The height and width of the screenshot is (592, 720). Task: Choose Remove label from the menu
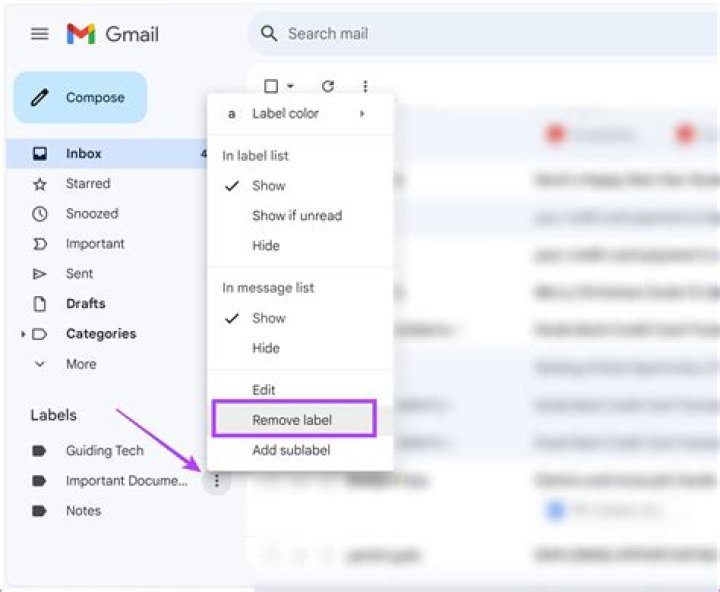tap(294, 418)
